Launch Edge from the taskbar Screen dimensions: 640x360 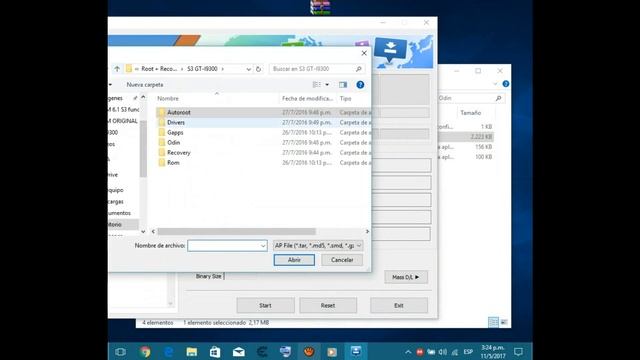click(x=168, y=351)
